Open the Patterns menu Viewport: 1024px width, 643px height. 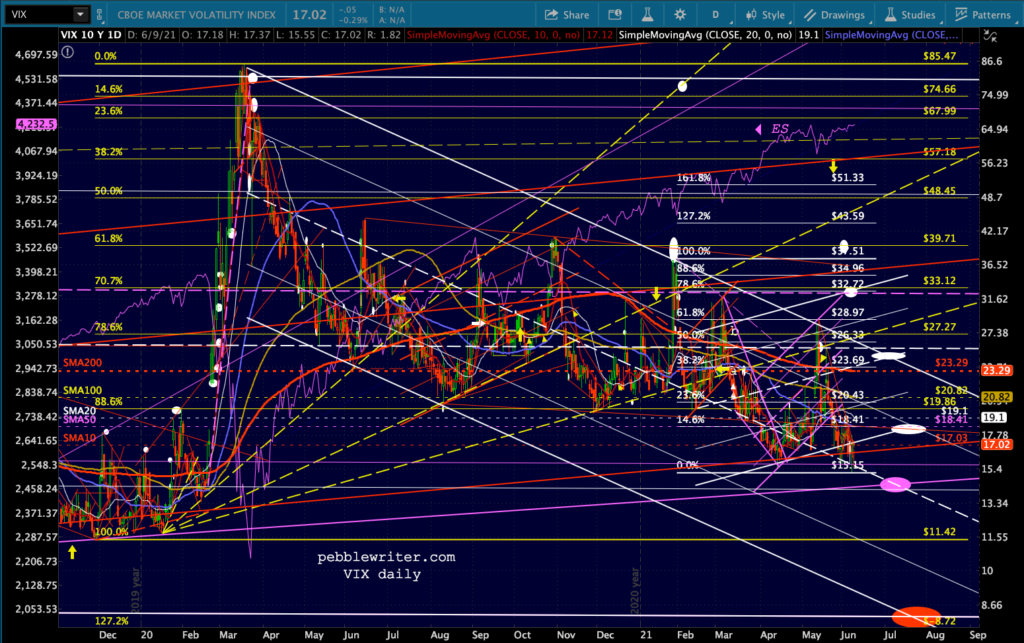coord(983,14)
